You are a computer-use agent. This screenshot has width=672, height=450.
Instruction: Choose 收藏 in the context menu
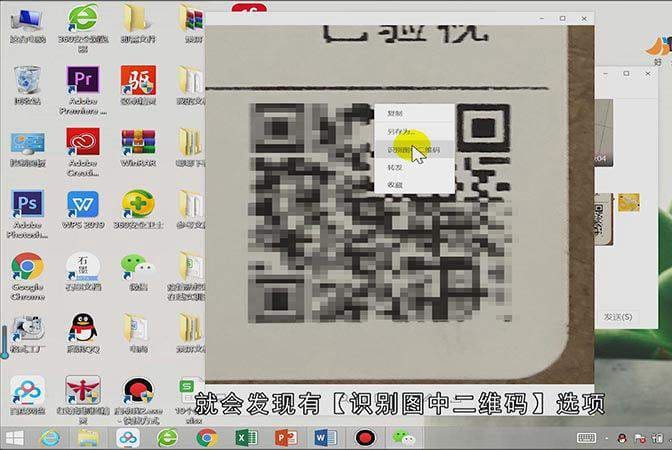point(414,185)
